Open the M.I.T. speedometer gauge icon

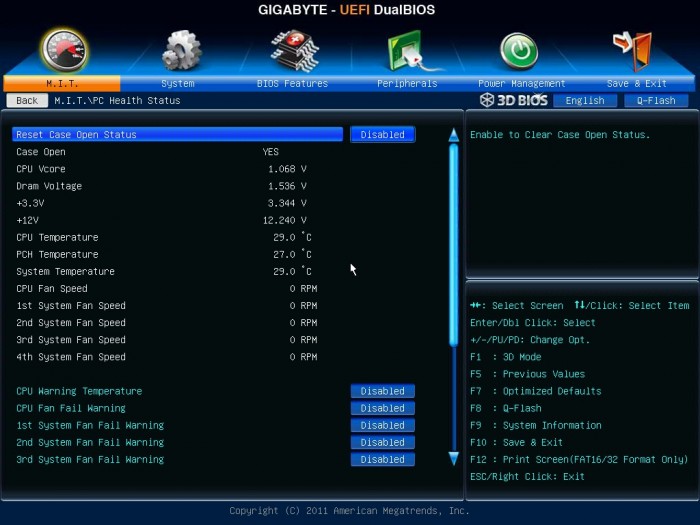pyautogui.click(x=64, y=50)
